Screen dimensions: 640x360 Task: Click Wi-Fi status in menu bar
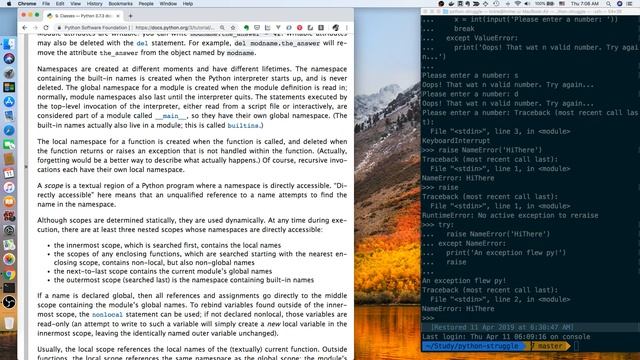[x=518, y=4]
